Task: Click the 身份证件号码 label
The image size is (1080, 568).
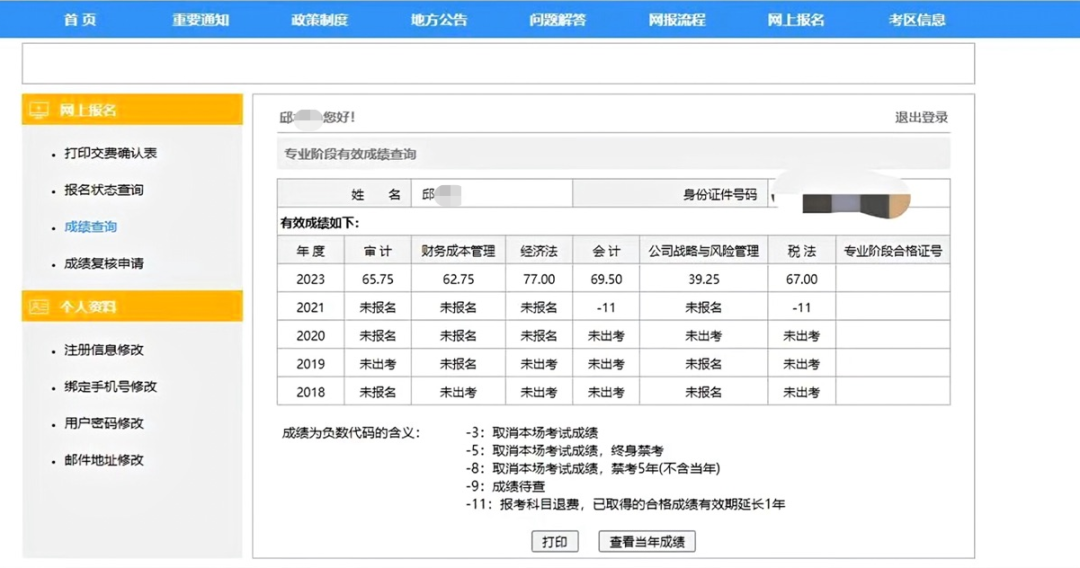Action: point(720,195)
